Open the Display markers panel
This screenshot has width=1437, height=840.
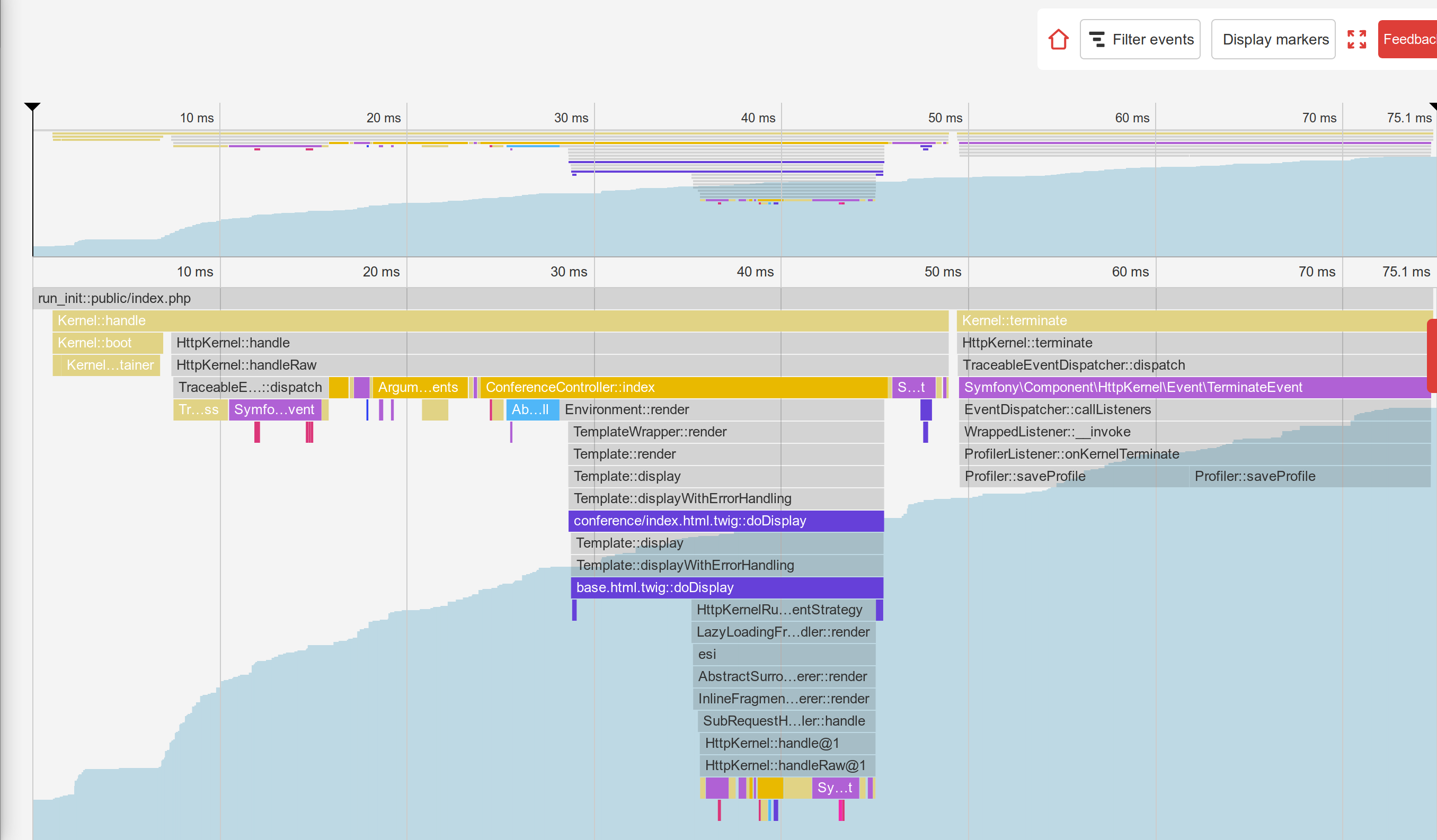tap(1273, 39)
